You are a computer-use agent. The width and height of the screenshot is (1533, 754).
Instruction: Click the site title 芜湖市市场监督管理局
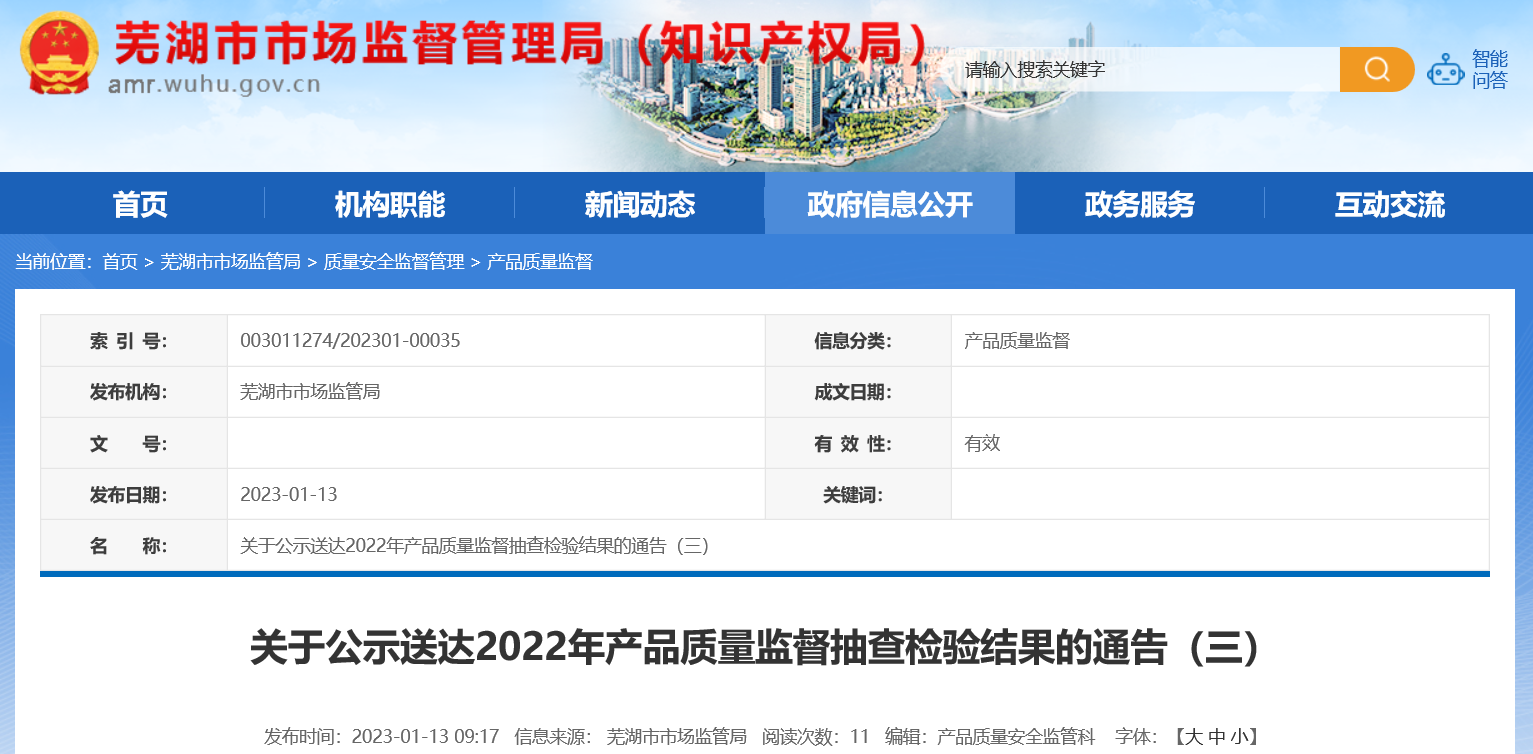[361, 43]
